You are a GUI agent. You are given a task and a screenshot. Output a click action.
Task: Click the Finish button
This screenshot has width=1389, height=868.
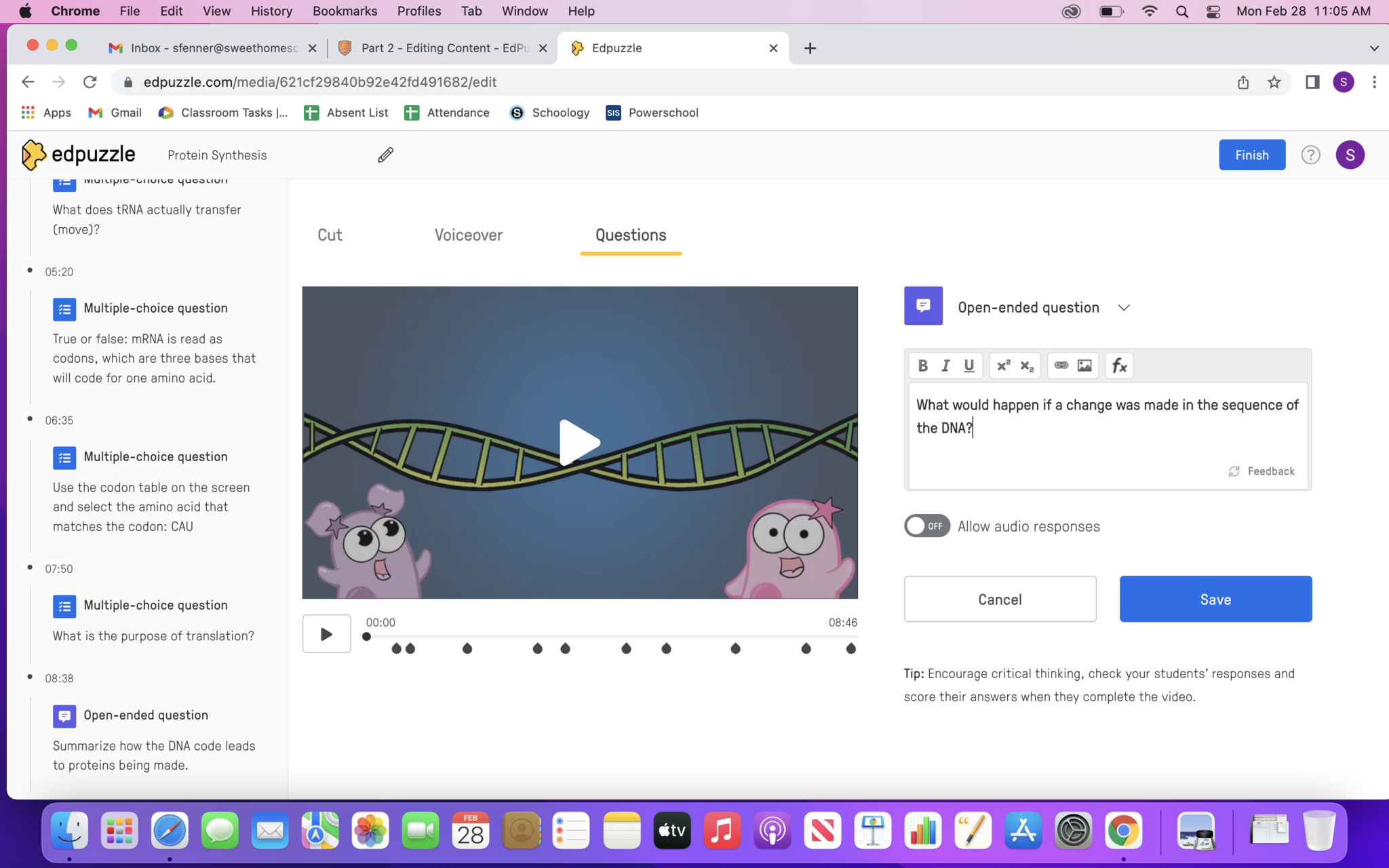1251,155
